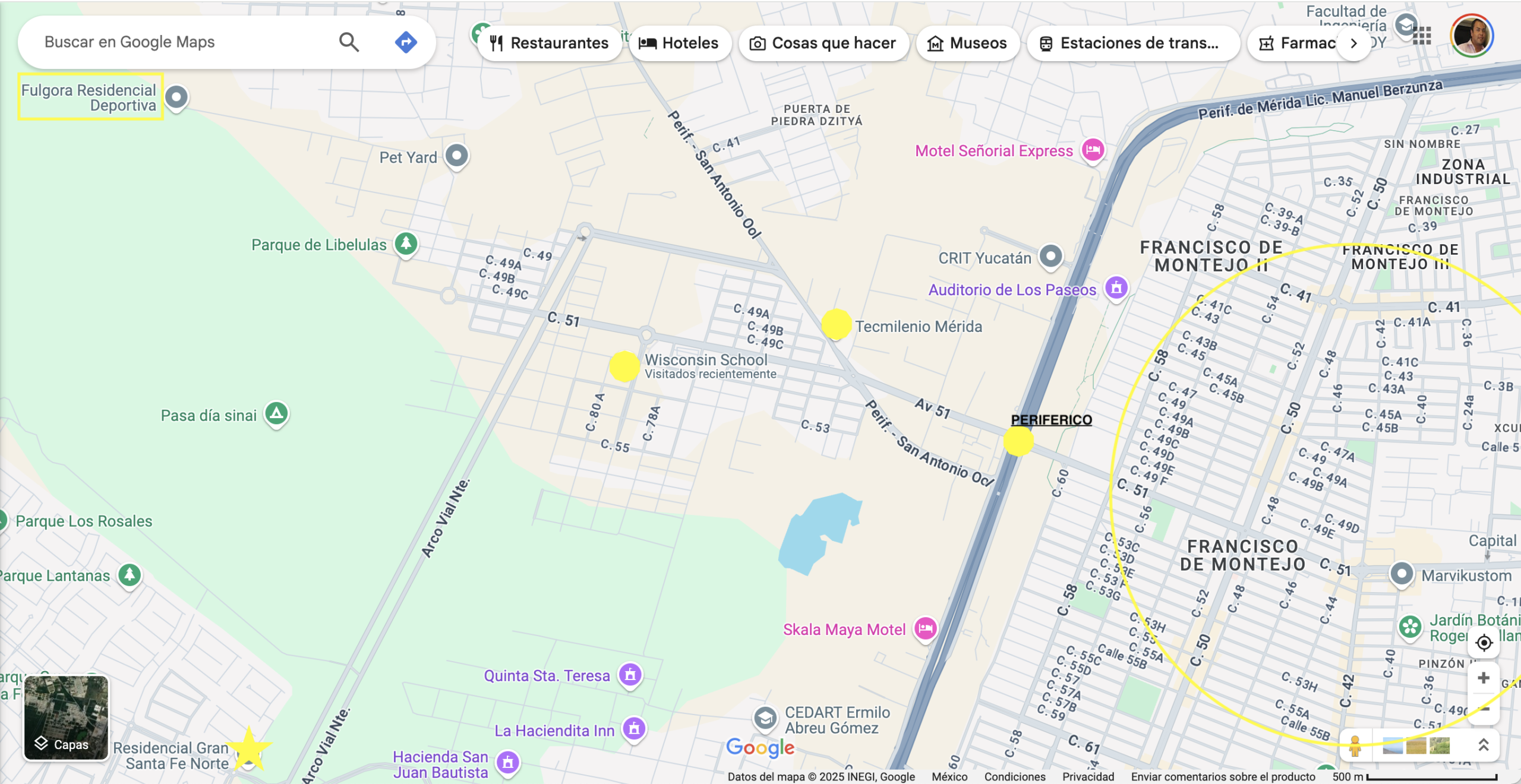This screenshot has height=784, width=1521.
Task: Open the Capas layers thumbnail
Action: (x=66, y=717)
